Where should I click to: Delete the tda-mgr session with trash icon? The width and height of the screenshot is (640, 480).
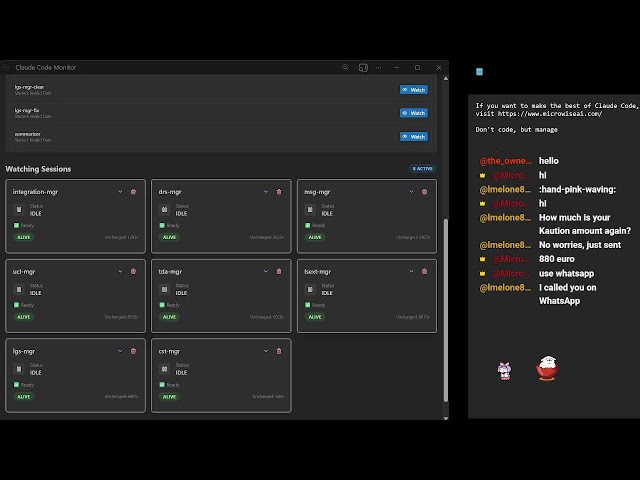point(279,271)
